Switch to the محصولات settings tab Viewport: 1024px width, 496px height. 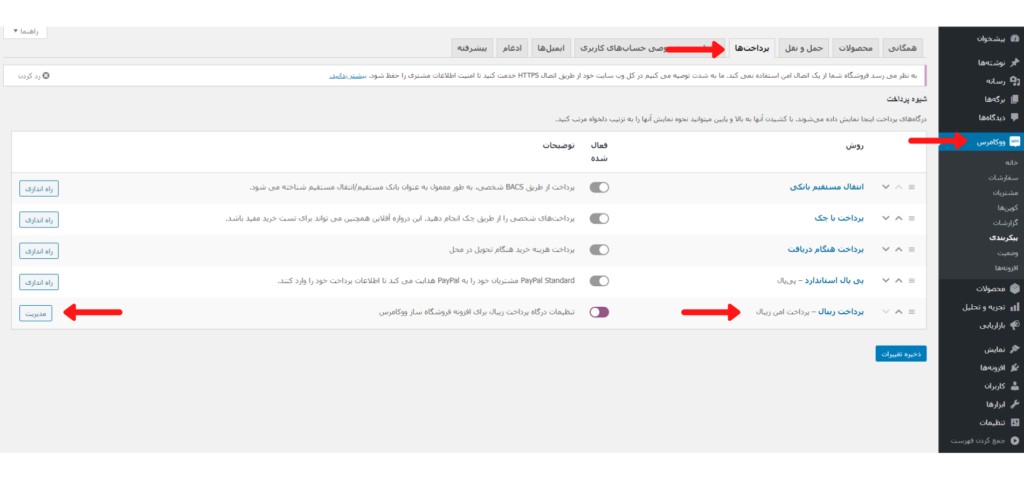(856, 48)
